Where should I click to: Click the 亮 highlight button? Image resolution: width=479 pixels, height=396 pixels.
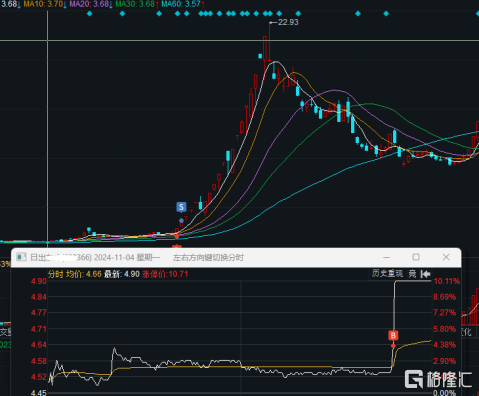pos(412,274)
